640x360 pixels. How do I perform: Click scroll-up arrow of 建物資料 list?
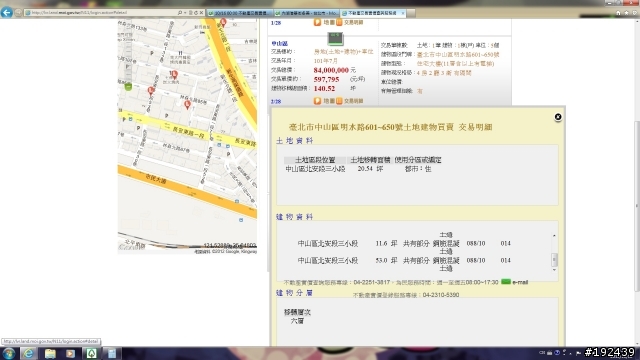554,236
